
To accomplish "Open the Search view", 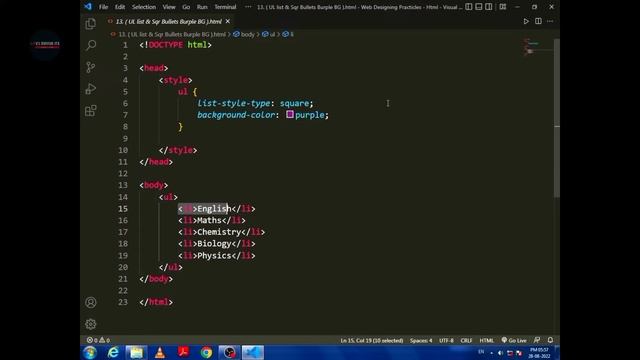I will tap(91, 45).
